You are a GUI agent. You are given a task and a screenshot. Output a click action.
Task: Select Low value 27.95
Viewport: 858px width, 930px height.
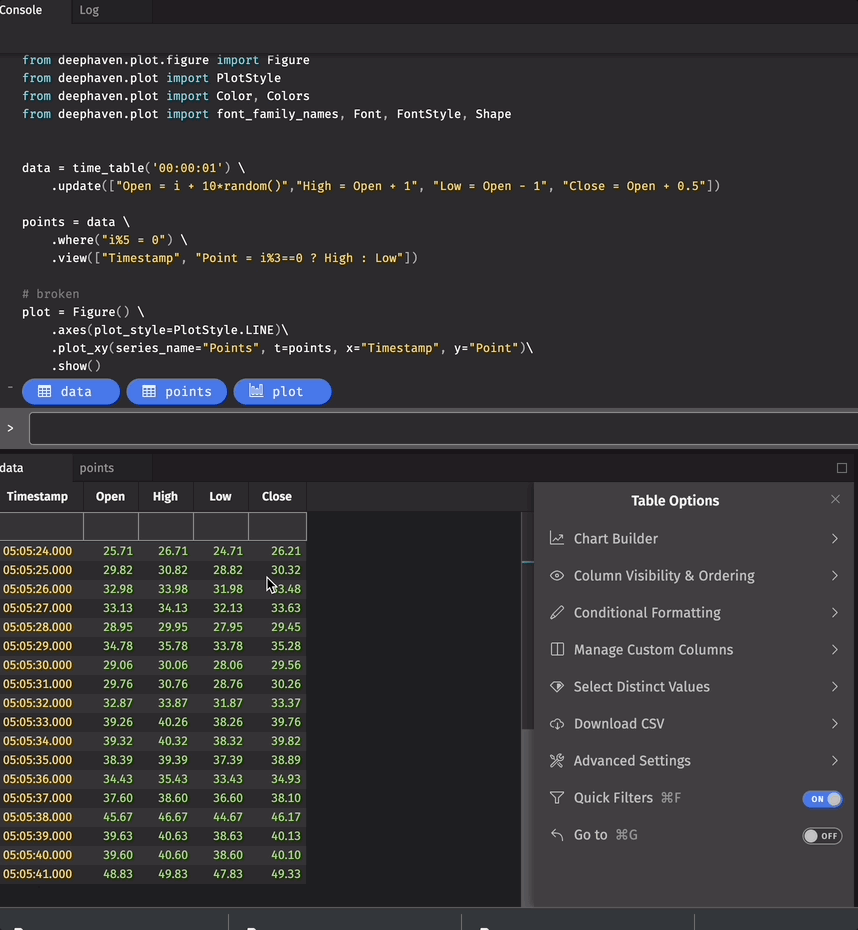221,627
